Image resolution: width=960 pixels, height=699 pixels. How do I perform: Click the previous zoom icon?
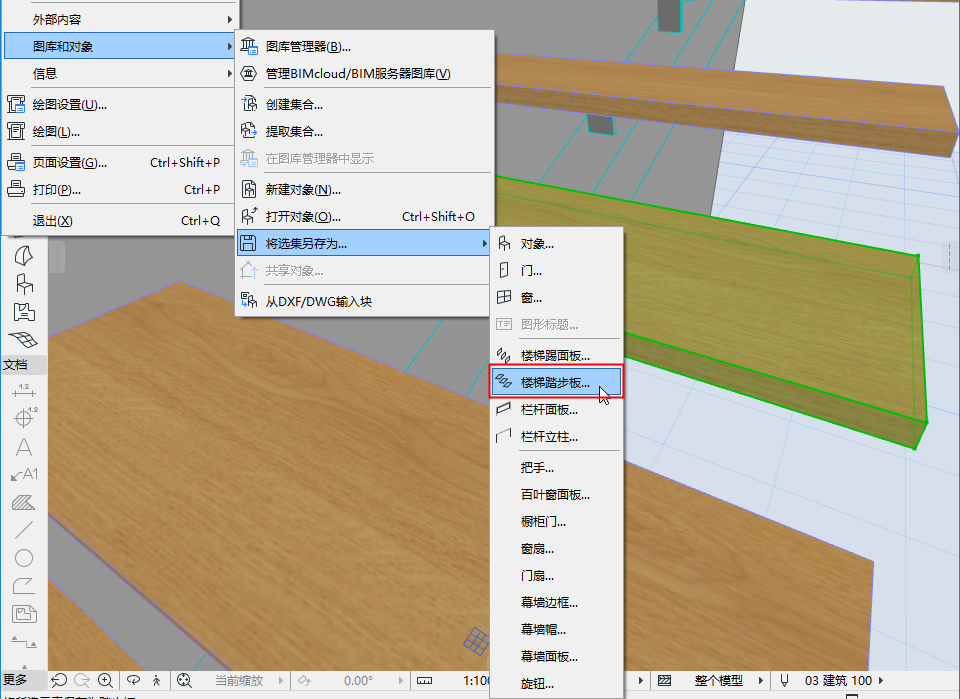[59, 680]
